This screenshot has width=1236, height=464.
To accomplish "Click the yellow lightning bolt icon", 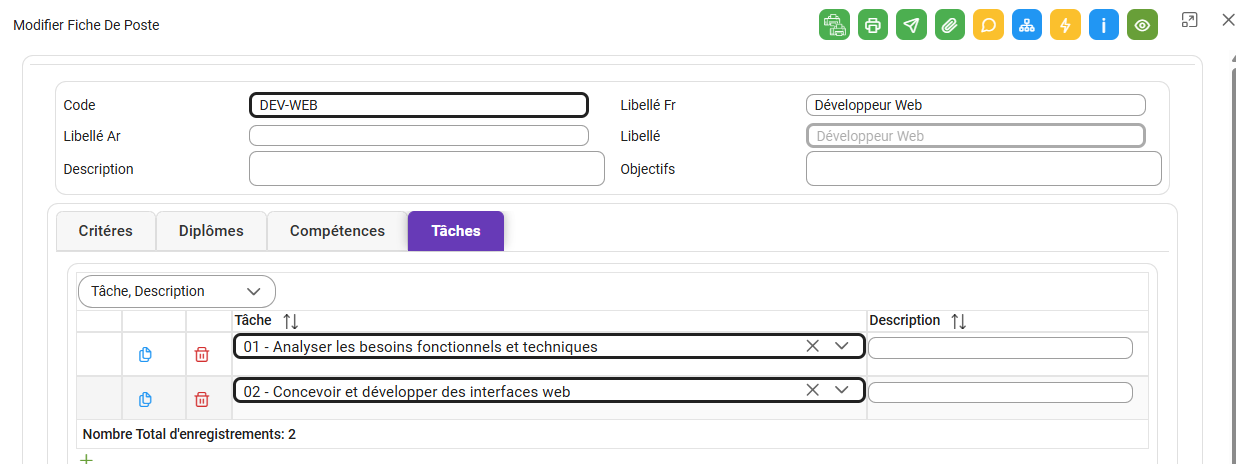I will (x=1065, y=25).
